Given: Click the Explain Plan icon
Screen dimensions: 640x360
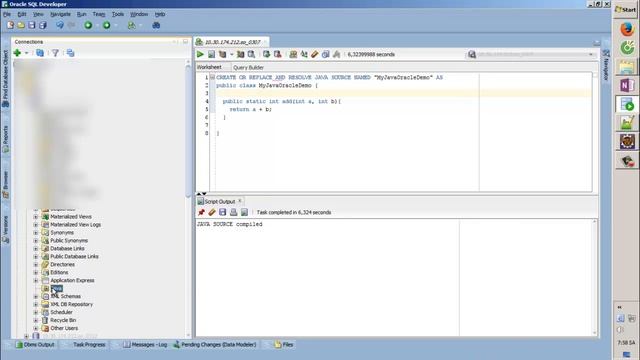Looking at the screenshot, I should click(222, 54).
